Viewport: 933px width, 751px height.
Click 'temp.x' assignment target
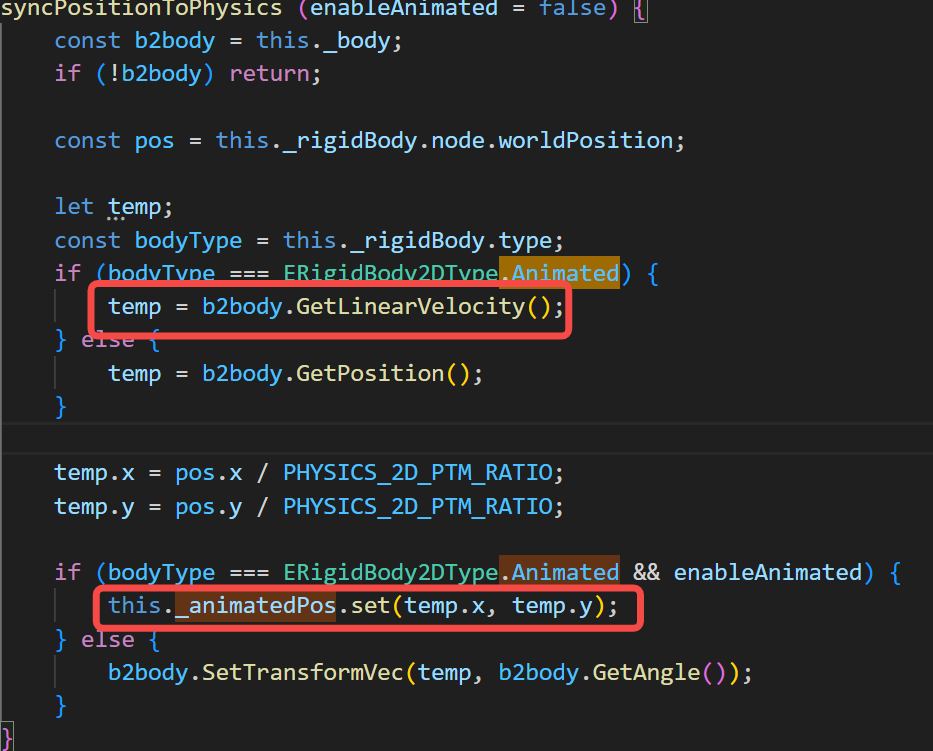[x=94, y=473]
